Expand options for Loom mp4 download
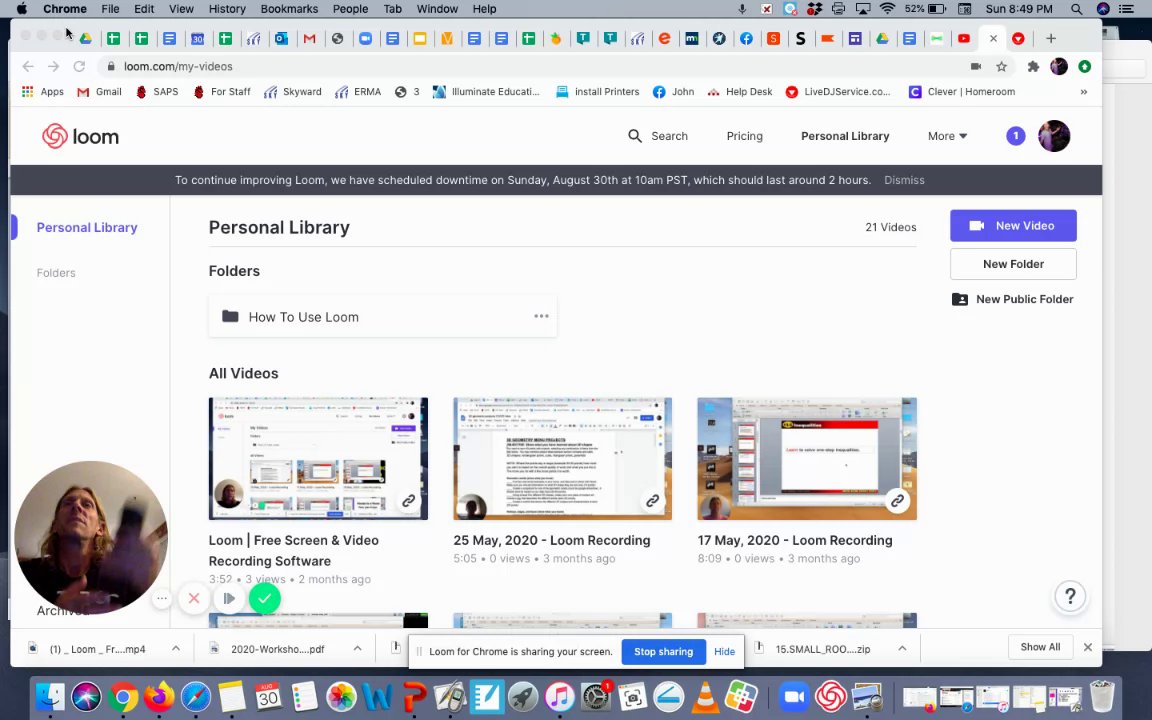Screen dimensions: 1152x720 tap(176, 648)
